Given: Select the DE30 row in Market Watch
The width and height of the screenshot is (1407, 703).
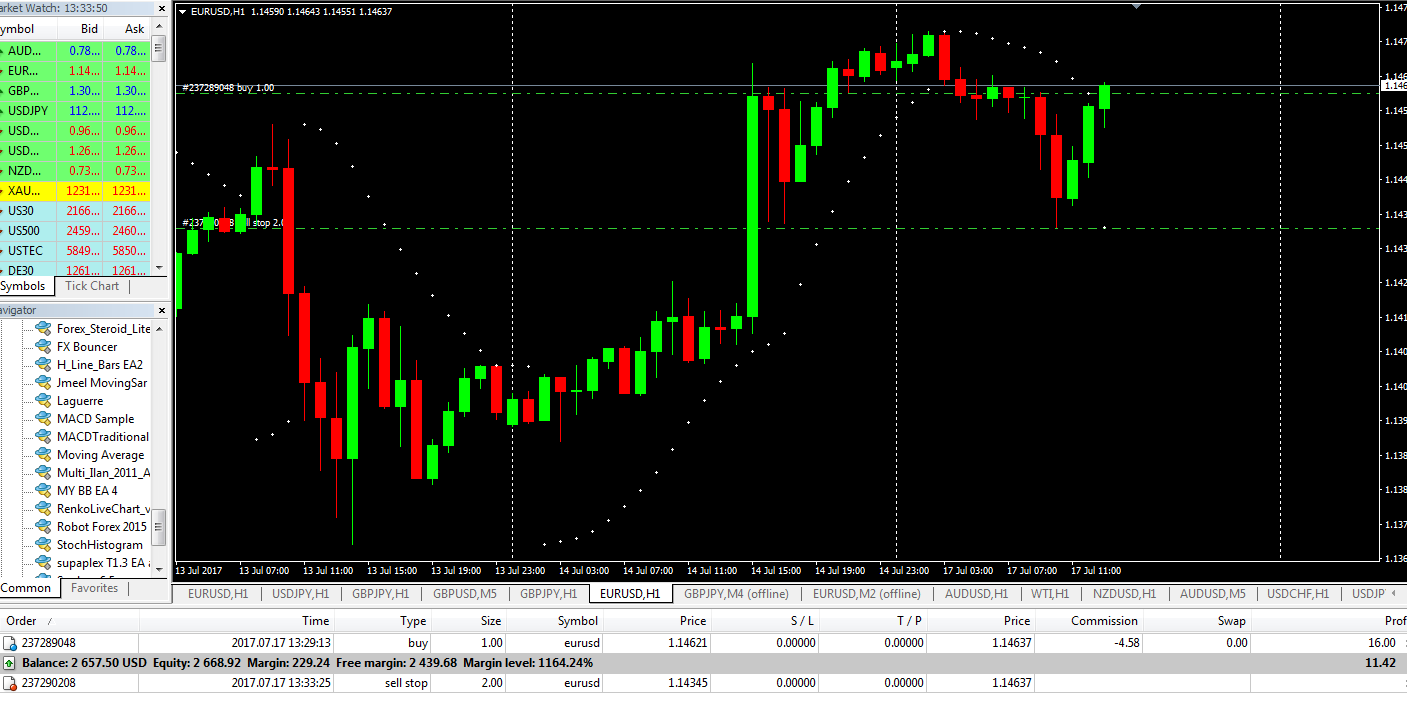Looking at the screenshot, I should pyautogui.click(x=75, y=270).
